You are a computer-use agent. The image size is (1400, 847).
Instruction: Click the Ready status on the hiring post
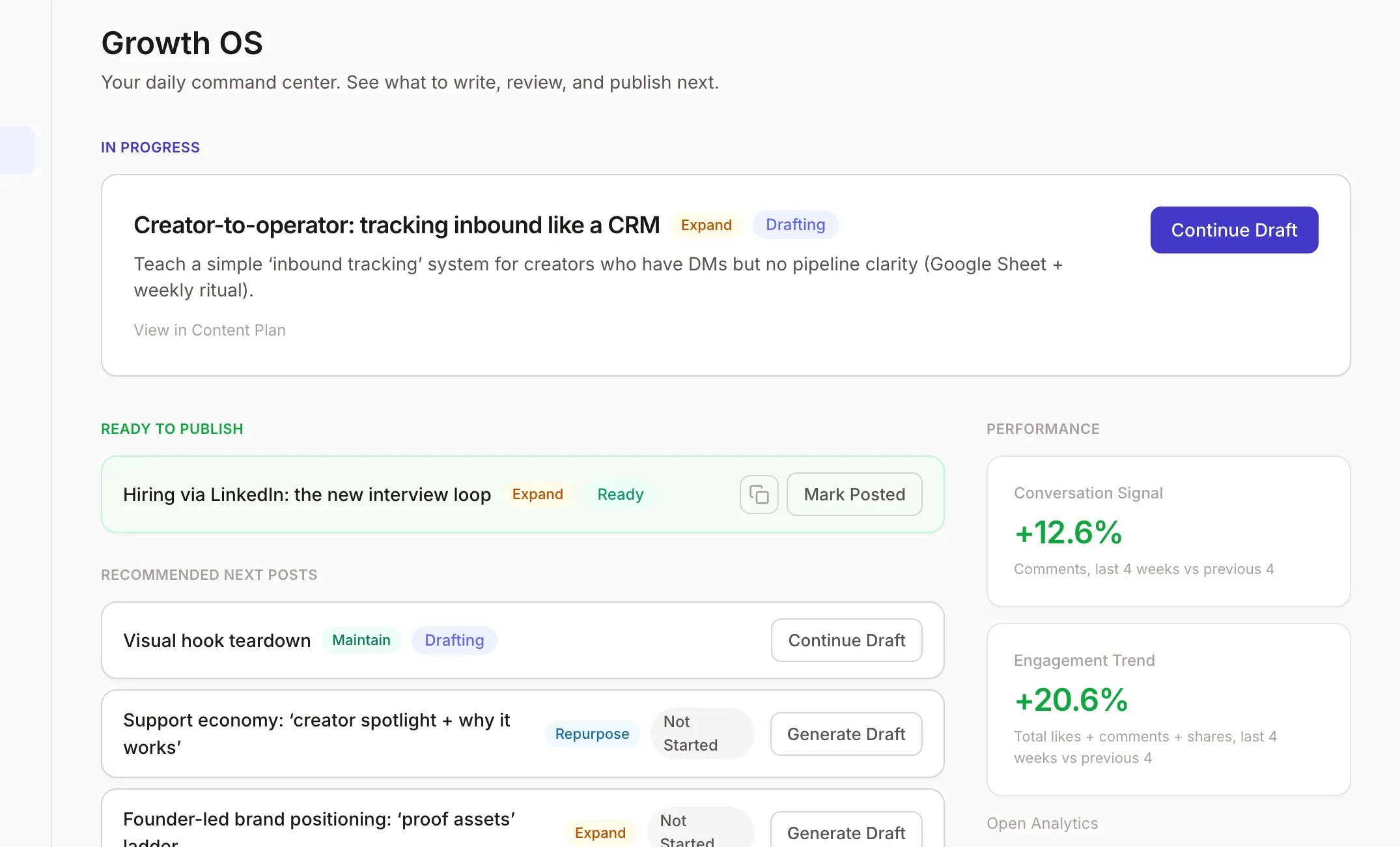[x=619, y=495]
